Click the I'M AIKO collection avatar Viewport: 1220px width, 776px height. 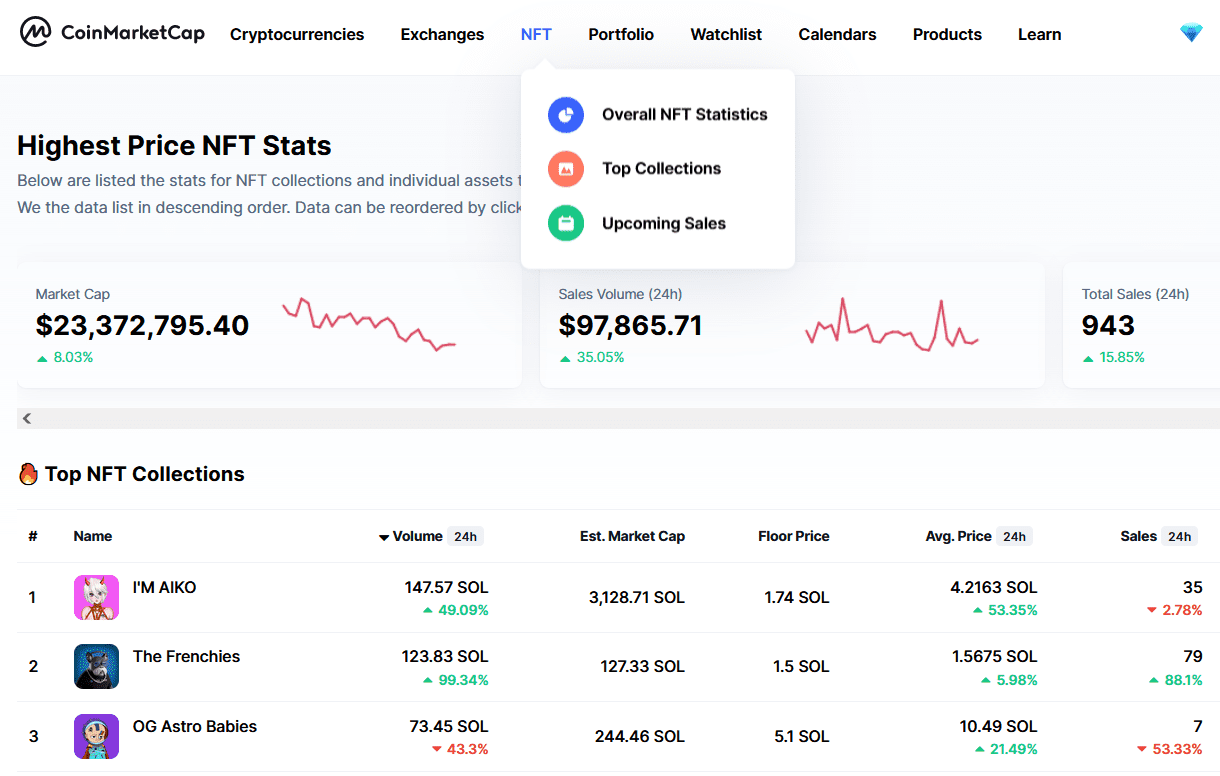tap(96, 597)
